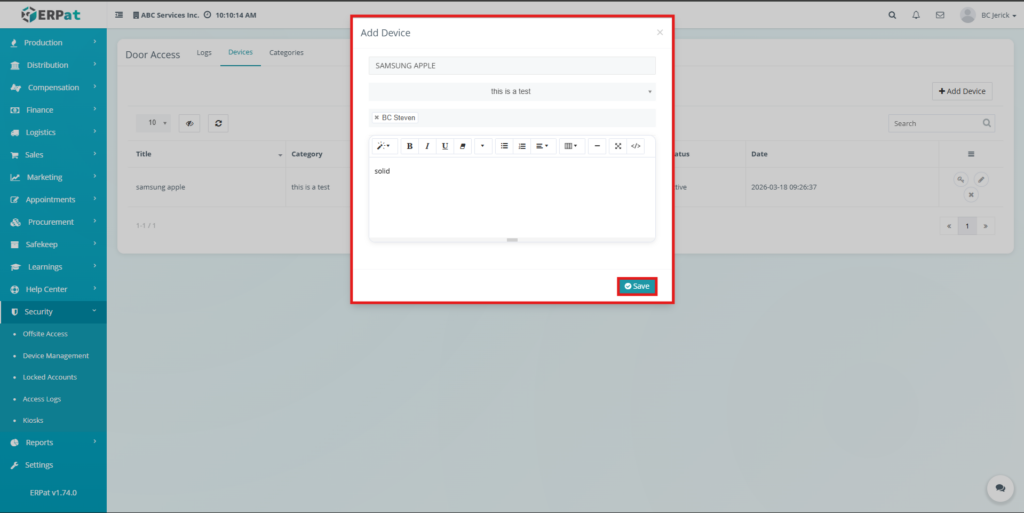1024x513 pixels.
Task: Expand the editor to fullscreen
Action: [618, 146]
